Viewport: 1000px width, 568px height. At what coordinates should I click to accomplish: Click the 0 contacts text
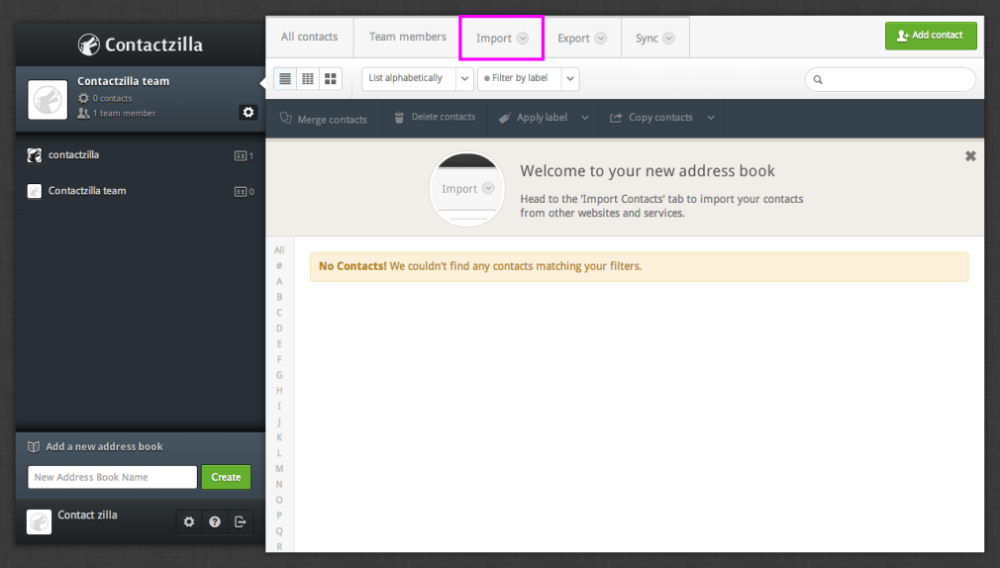112,98
